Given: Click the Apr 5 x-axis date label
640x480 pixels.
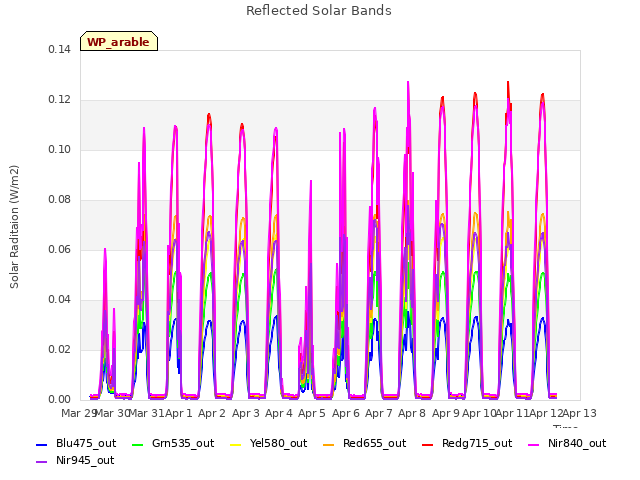Looking at the screenshot, I should coord(312,413).
